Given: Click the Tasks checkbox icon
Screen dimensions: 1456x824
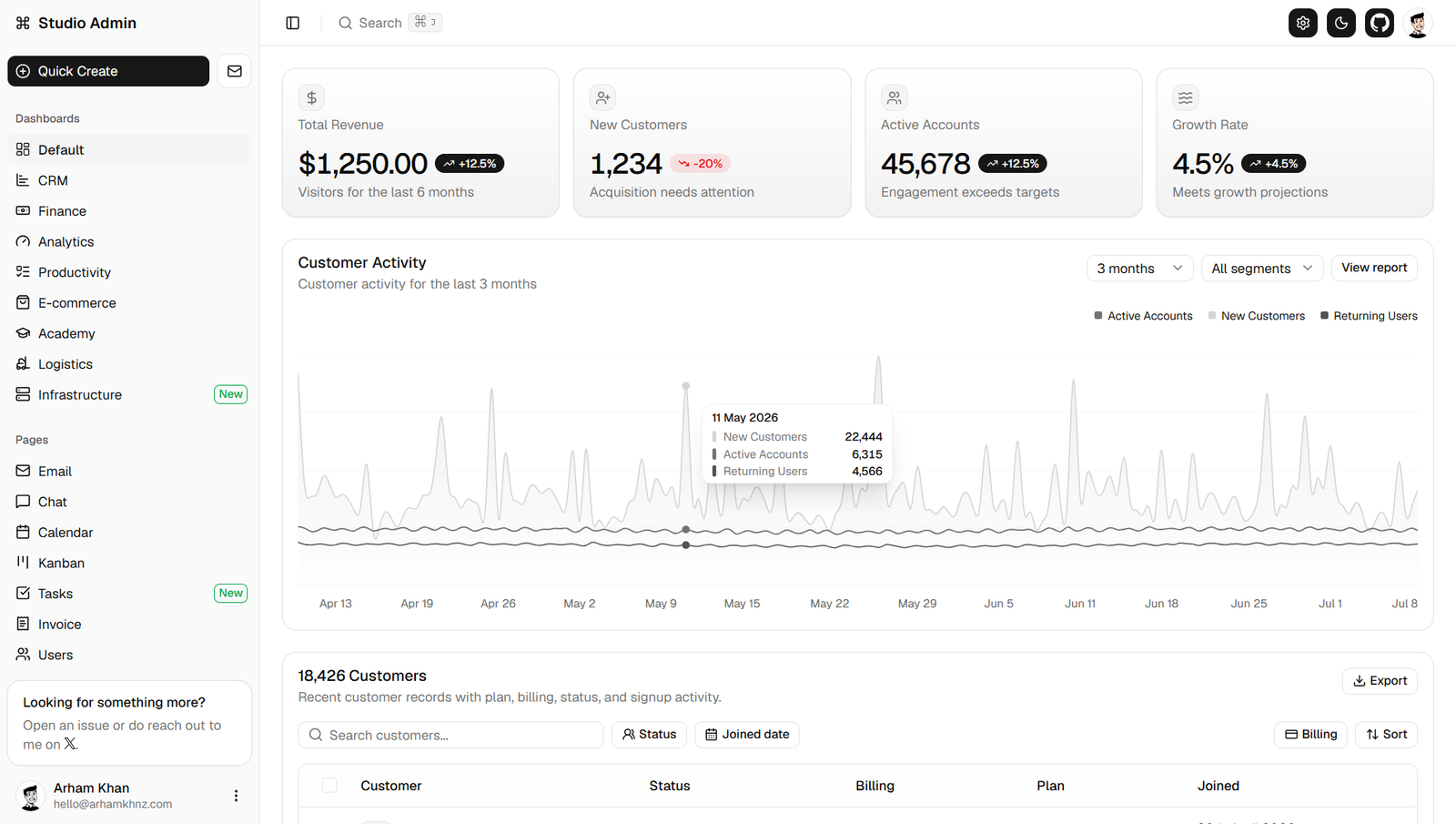Looking at the screenshot, I should point(23,594).
